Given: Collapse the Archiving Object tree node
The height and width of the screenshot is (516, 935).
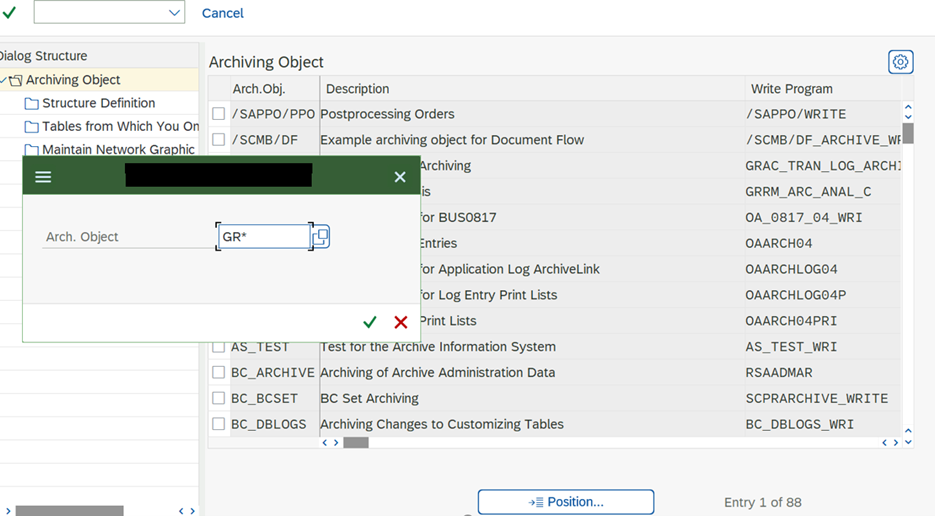Looking at the screenshot, I should [4, 79].
